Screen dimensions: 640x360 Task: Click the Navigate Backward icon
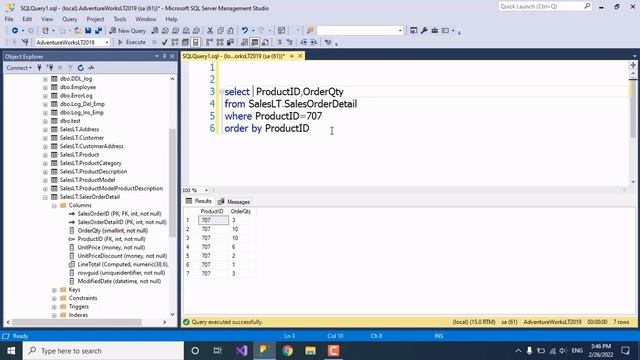coord(15,31)
